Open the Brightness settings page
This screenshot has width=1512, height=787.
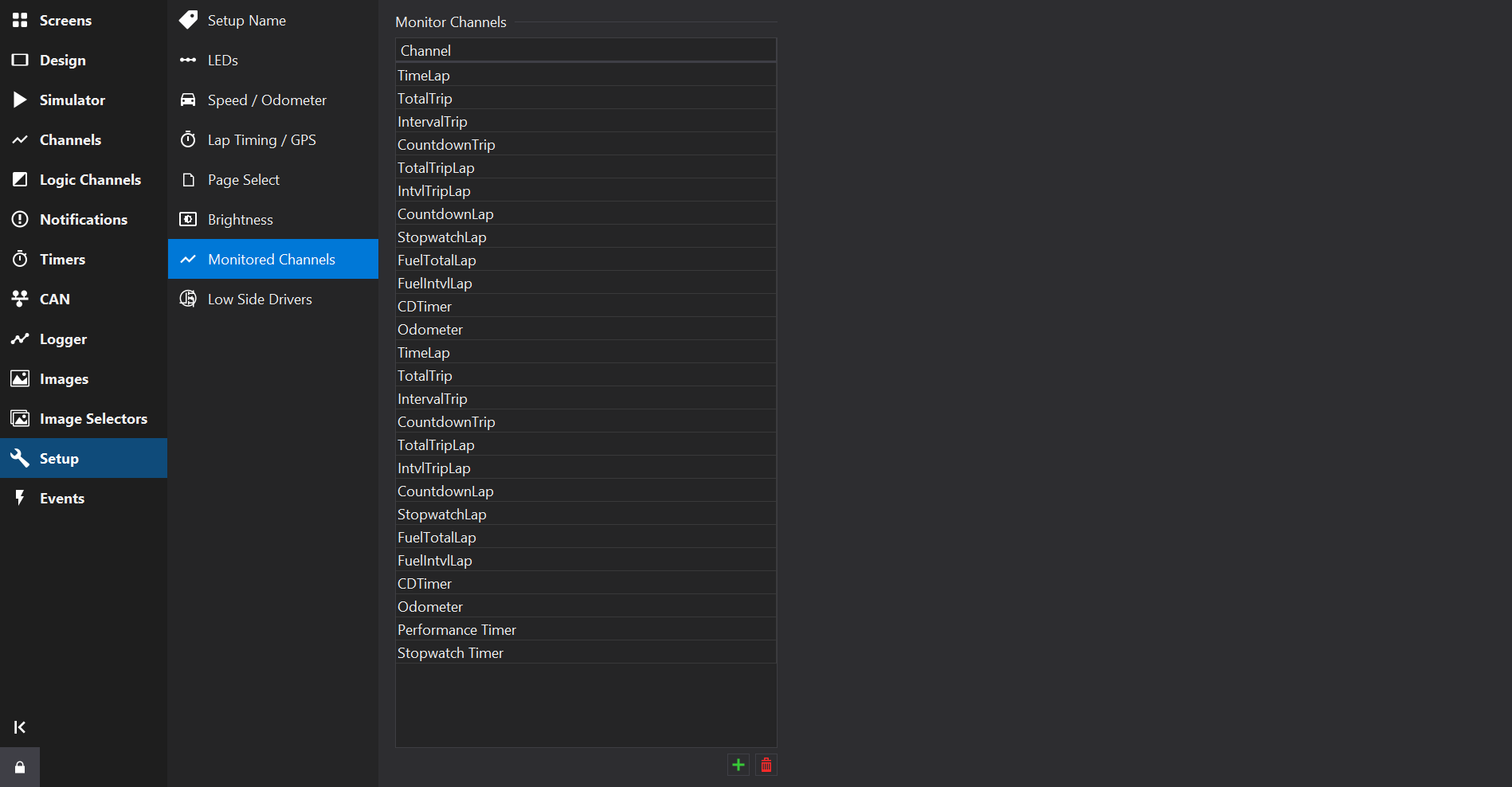point(240,219)
